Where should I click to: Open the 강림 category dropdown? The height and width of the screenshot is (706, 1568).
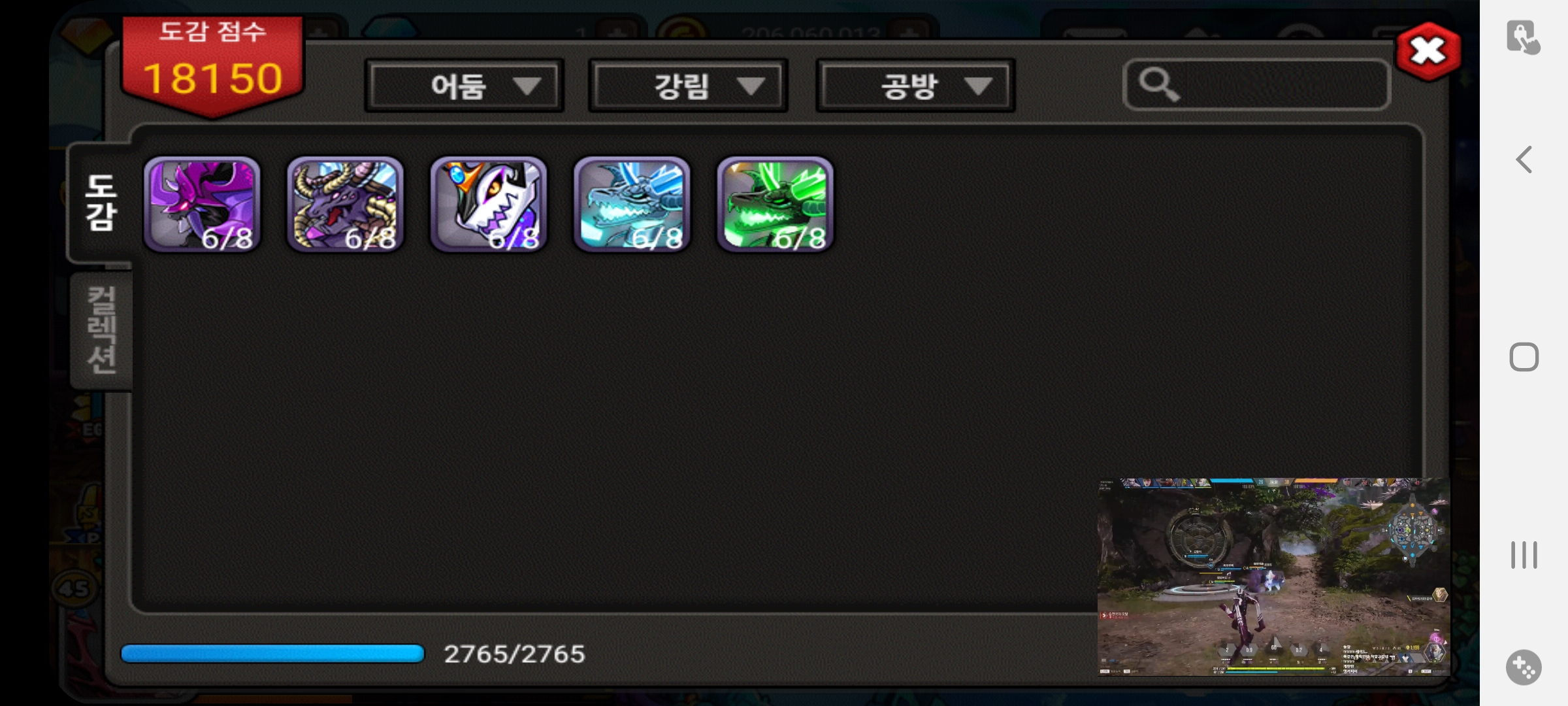(x=688, y=86)
